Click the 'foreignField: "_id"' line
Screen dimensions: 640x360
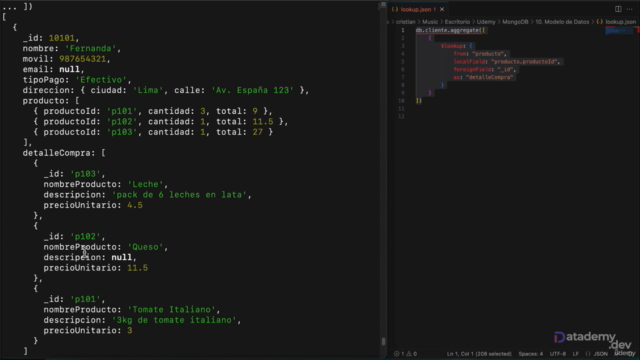[x=484, y=69]
